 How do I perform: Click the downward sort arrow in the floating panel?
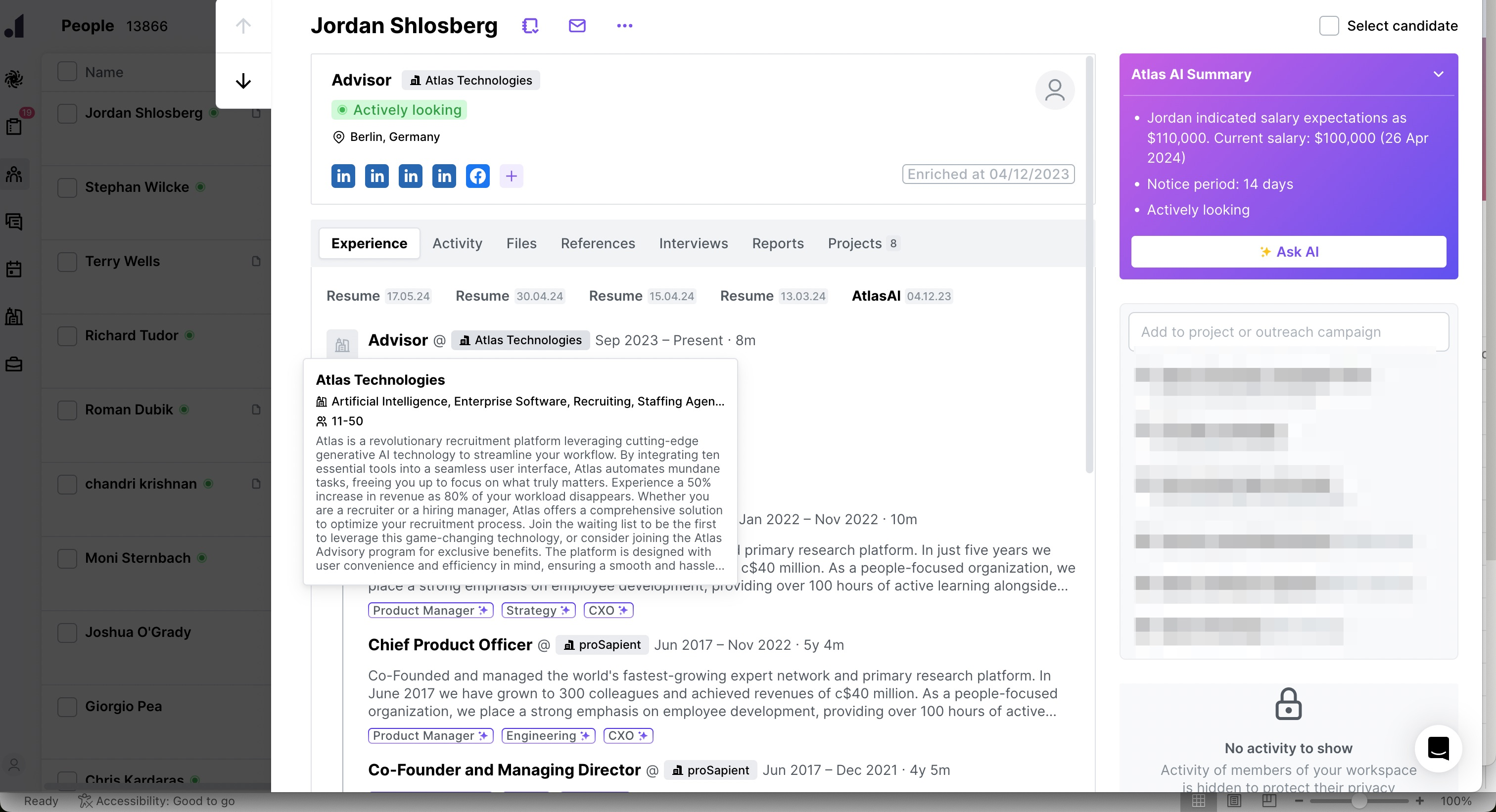click(x=243, y=81)
